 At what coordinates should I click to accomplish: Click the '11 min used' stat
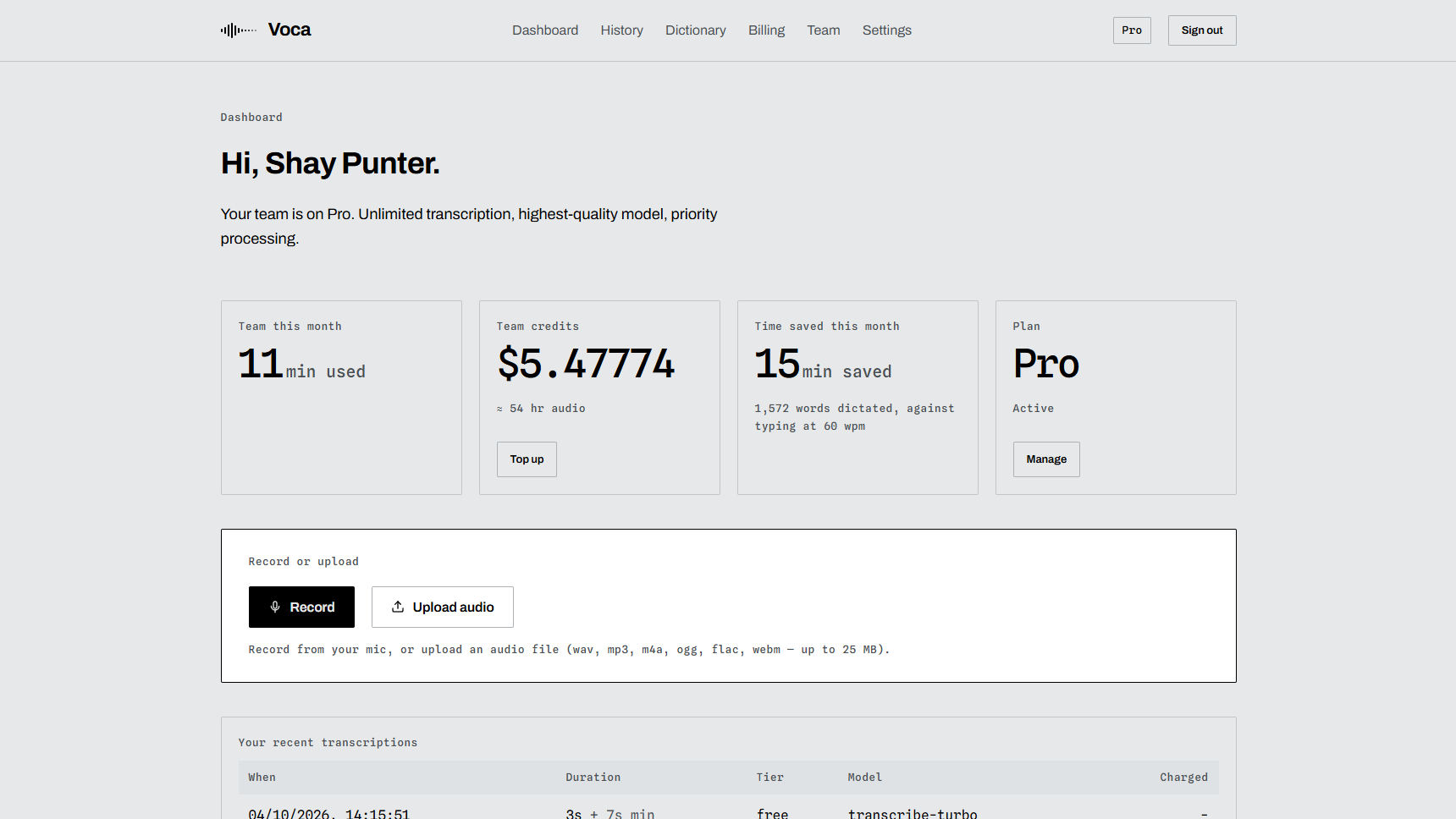click(302, 365)
